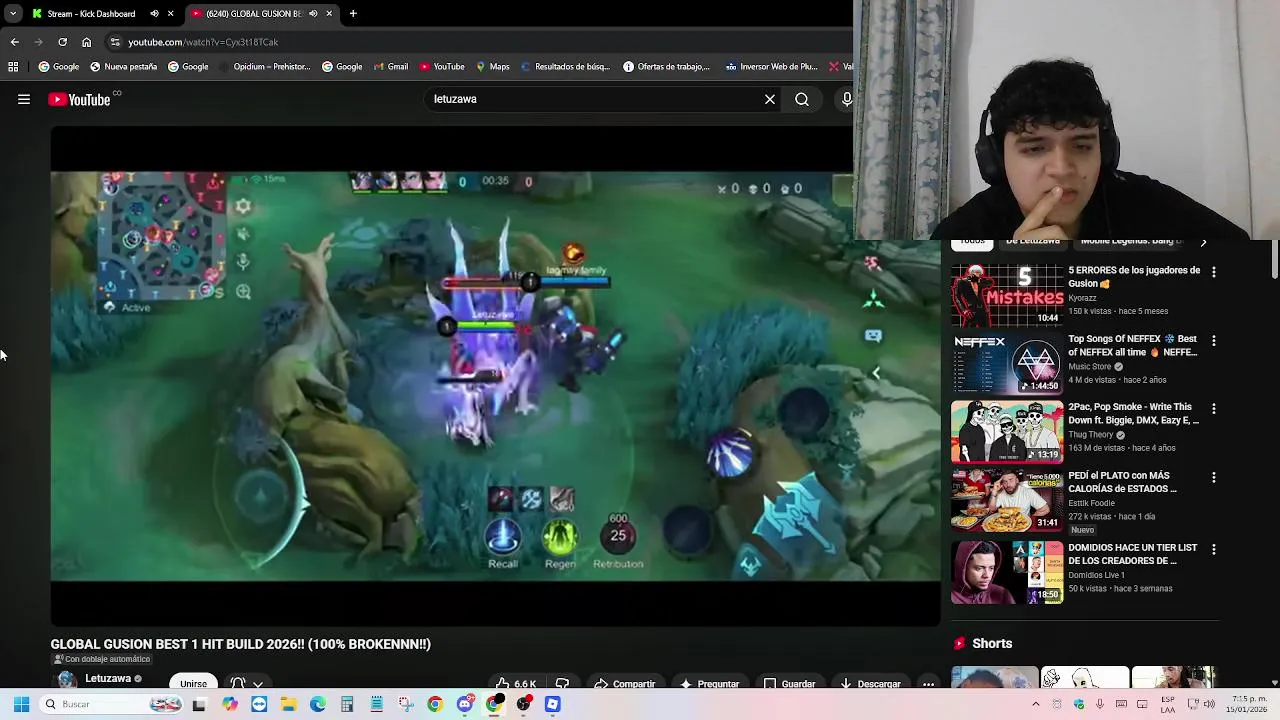Mute the Kick Dashboard tab audio
This screenshot has width=1280, height=720.
pyautogui.click(x=154, y=14)
